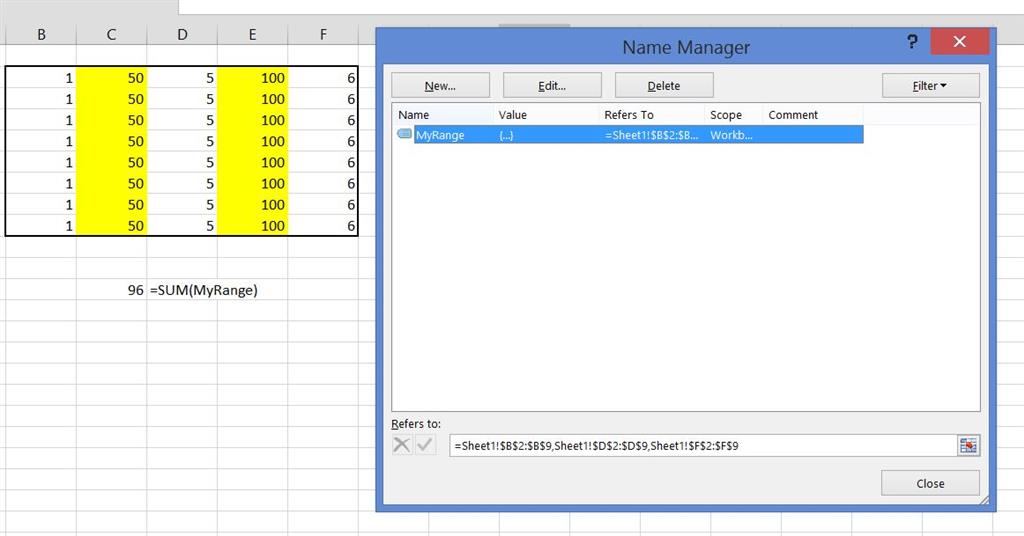The height and width of the screenshot is (536, 1024).
Task: Select column F header in spreadsheet
Action: click(323, 35)
